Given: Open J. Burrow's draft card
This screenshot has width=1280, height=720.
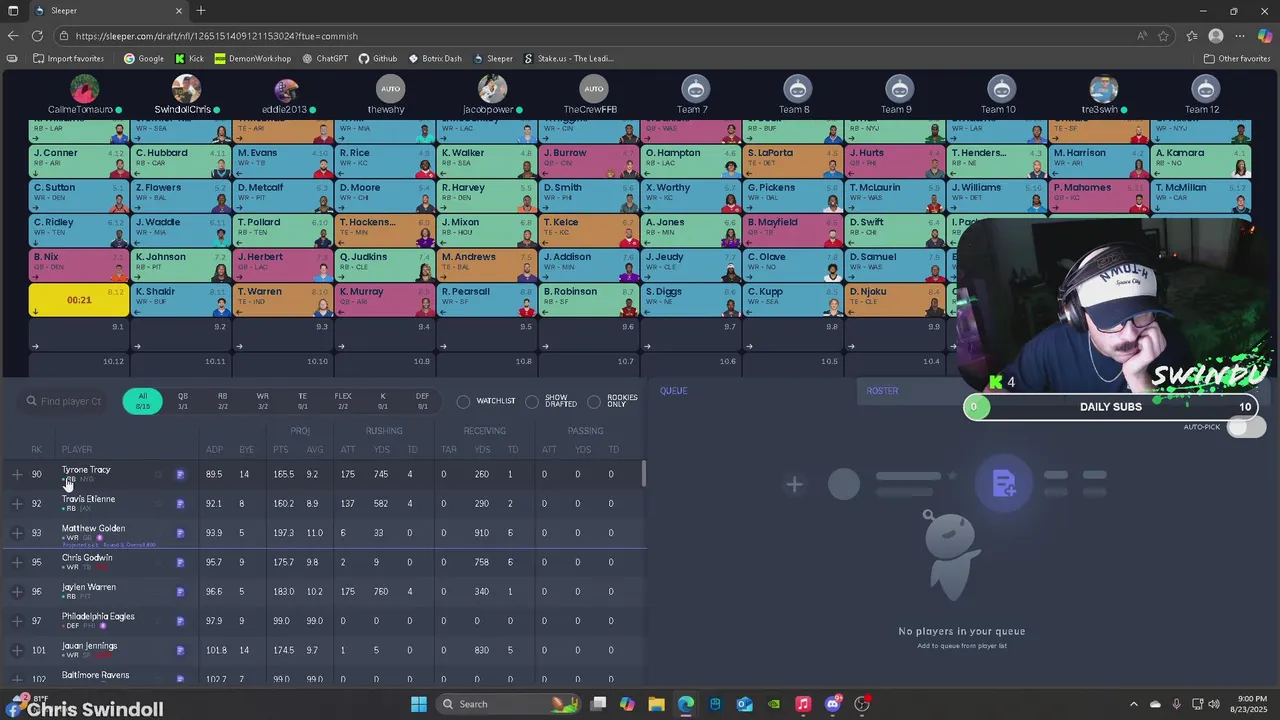Looking at the screenshot, I should [x=589, y=161].
